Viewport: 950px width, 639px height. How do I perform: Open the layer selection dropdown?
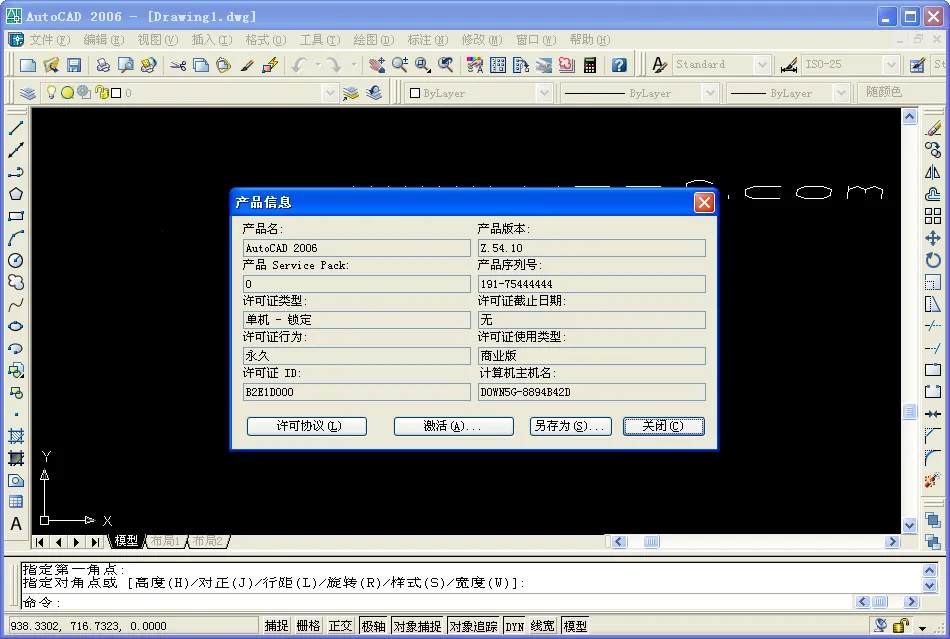coord(330,92)
